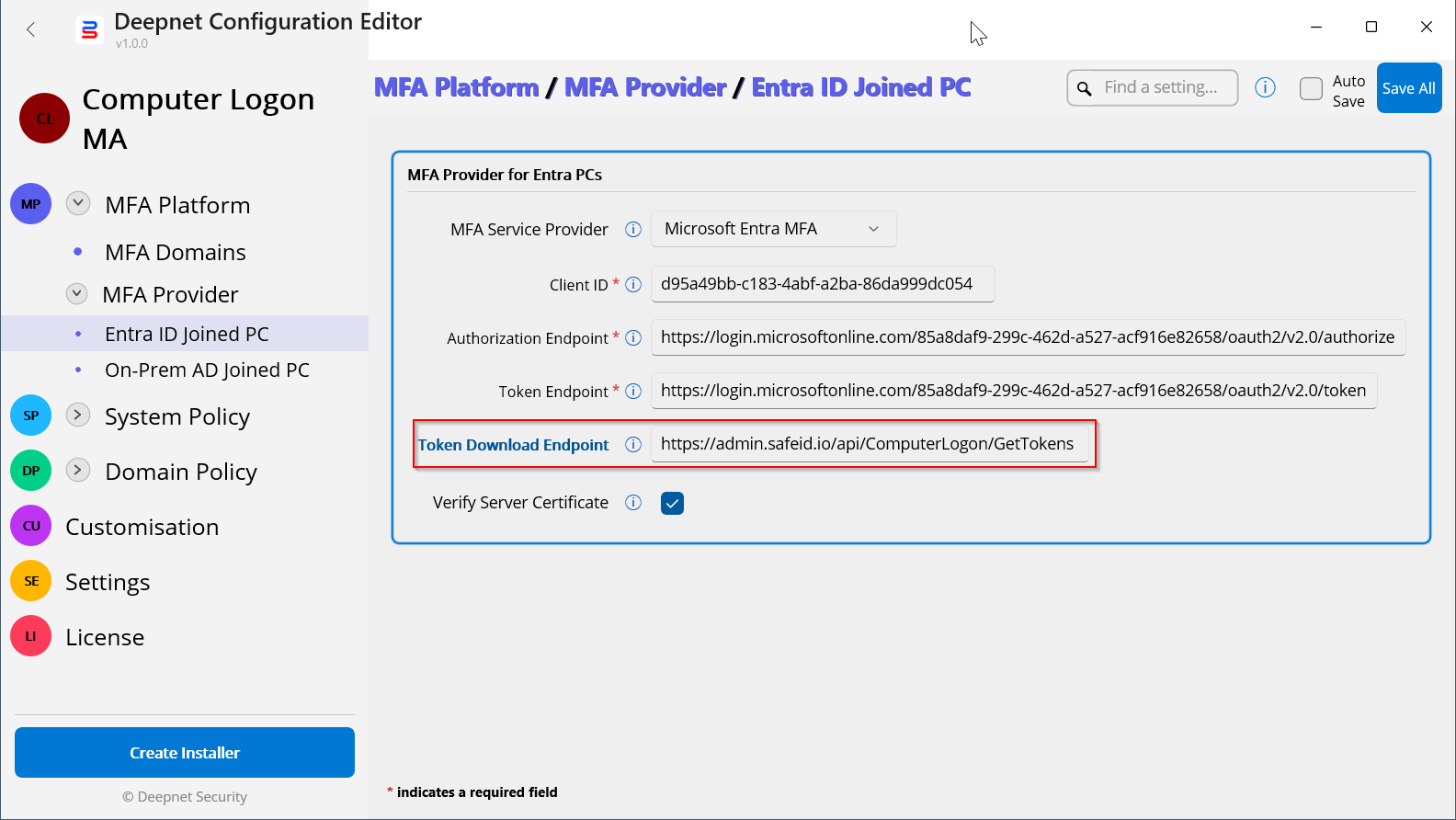Collapse the MFA Platform tree section
Image resolution: width=1456 pixels, height=820 pixels.
coord(78,203)
